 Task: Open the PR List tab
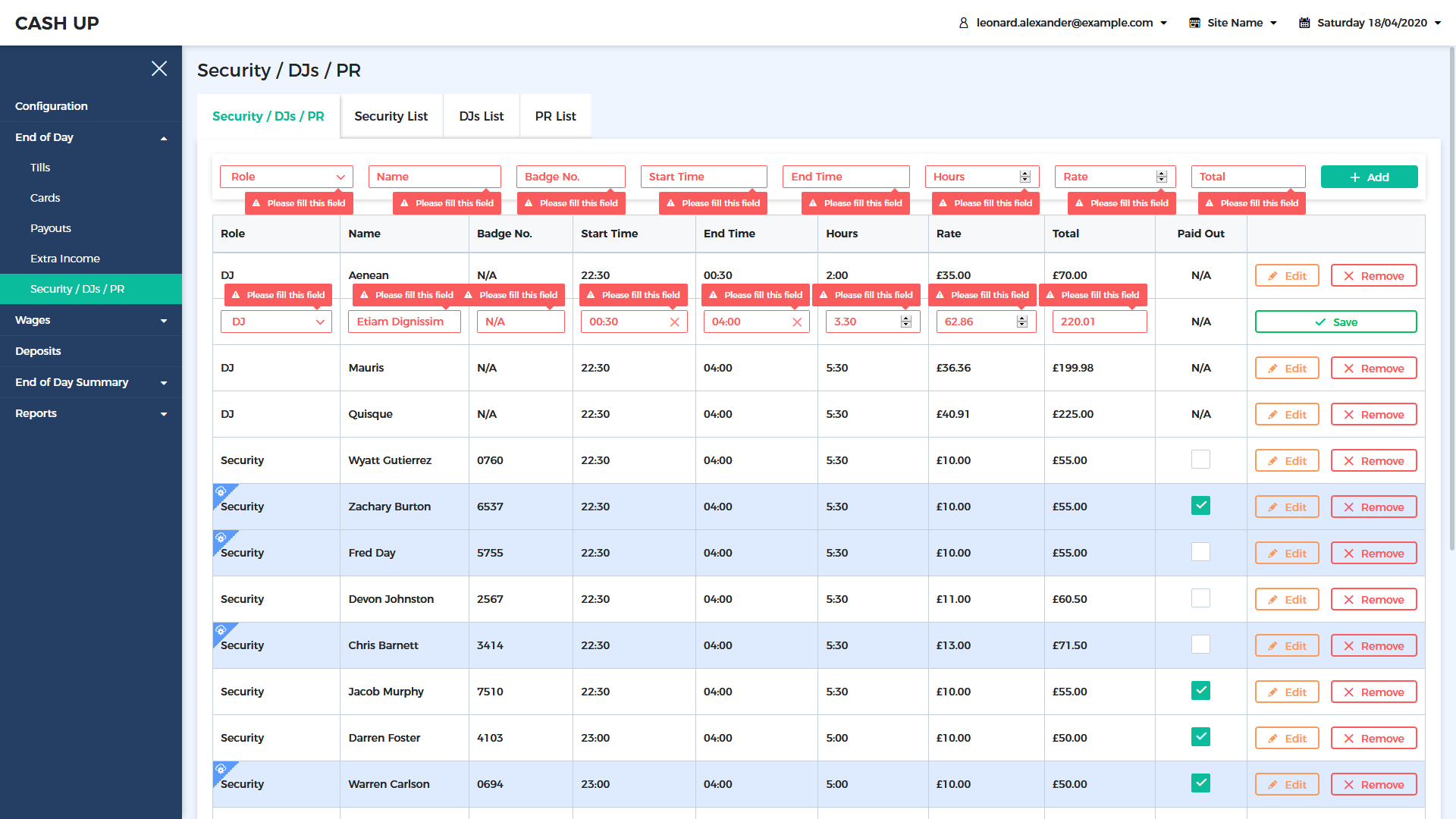[555, 116]
